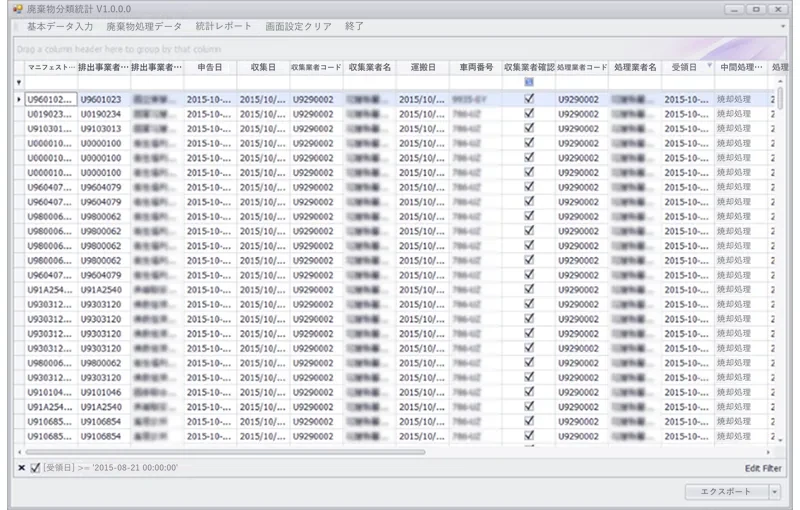Click the エクスポート button

[x=727, y=492]
